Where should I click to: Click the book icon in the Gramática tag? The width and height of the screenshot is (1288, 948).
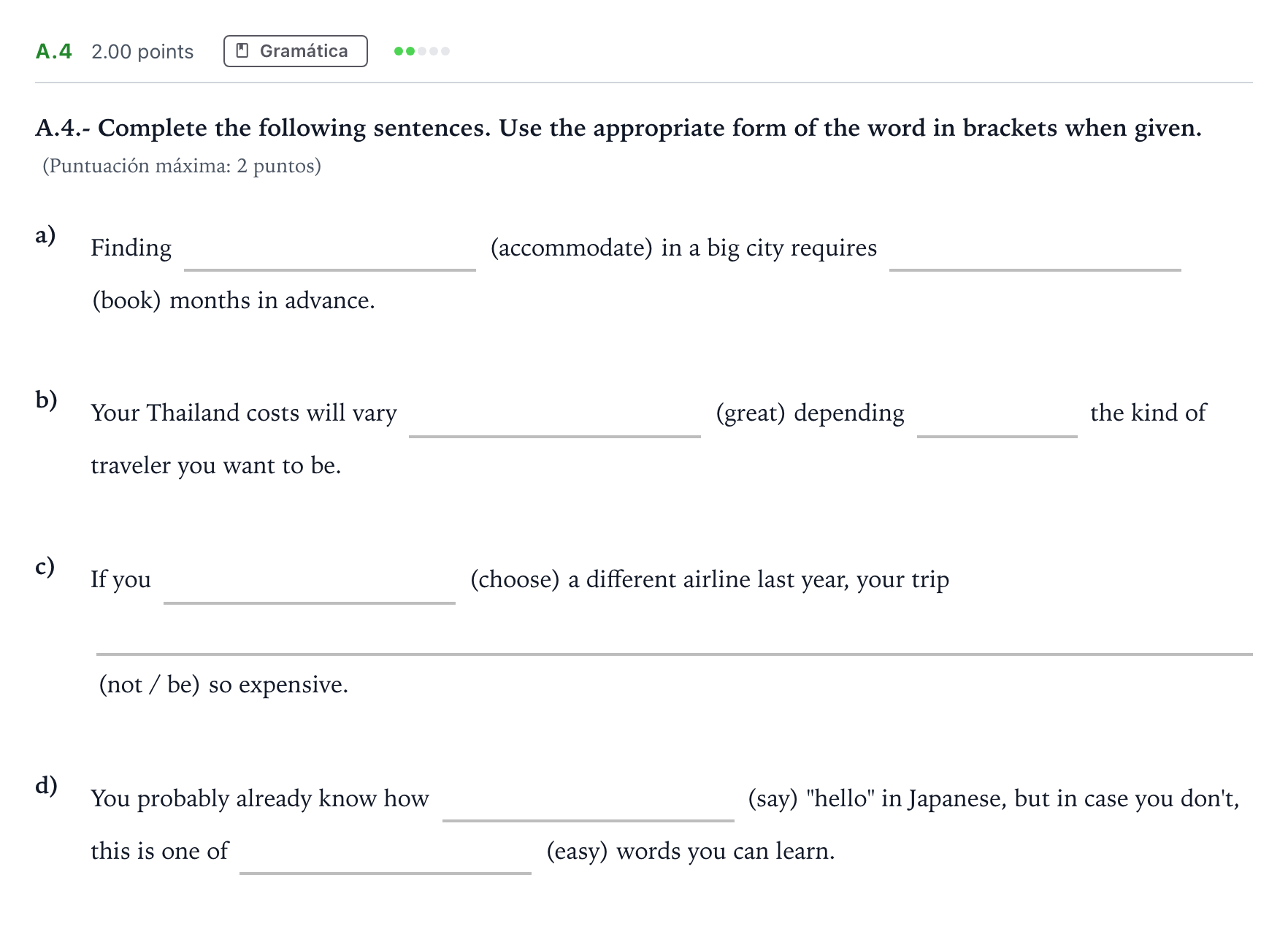coord(243,51)
